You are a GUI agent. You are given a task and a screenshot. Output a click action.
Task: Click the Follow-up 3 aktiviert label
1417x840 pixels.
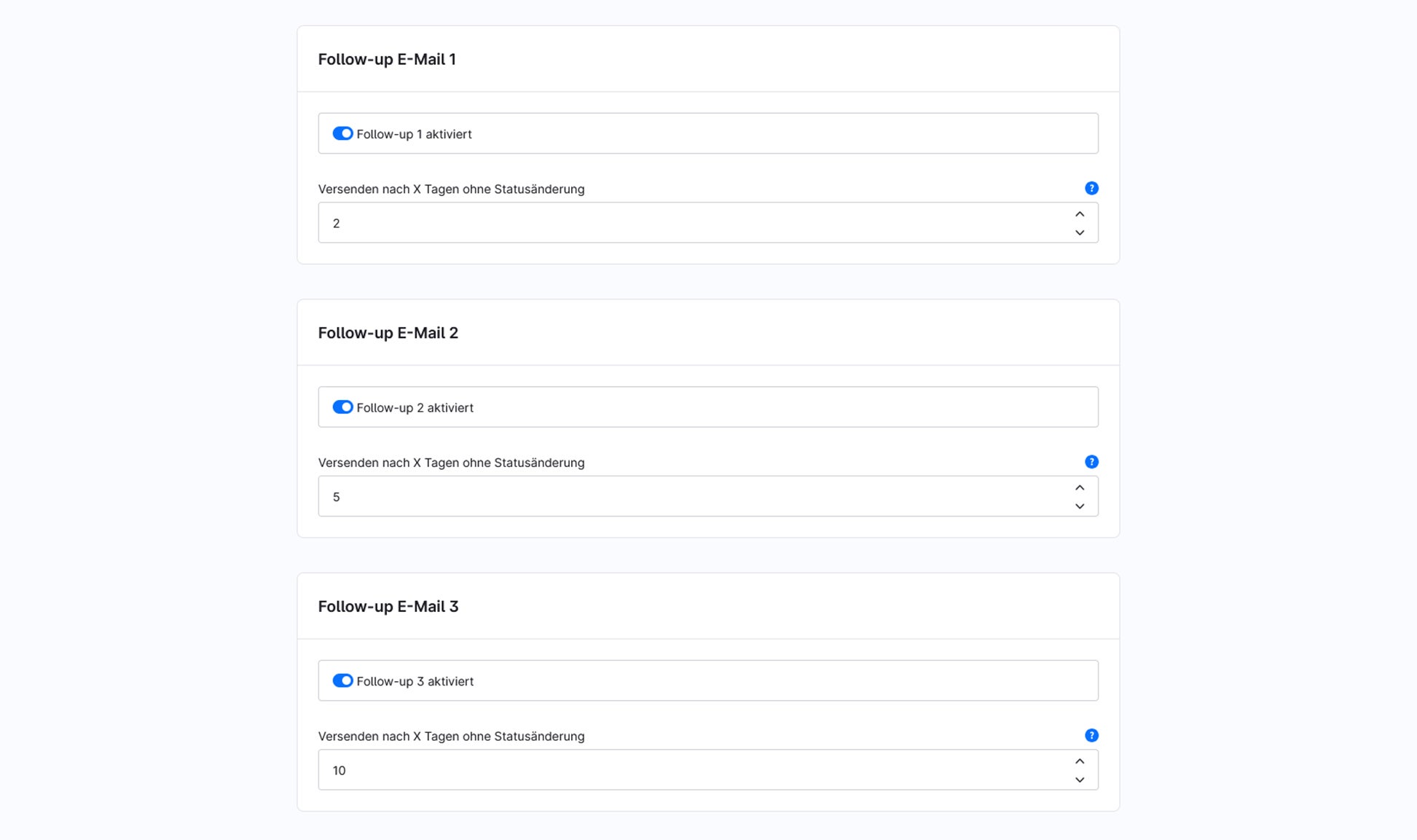pyautogui.click(x=415, y=681)
